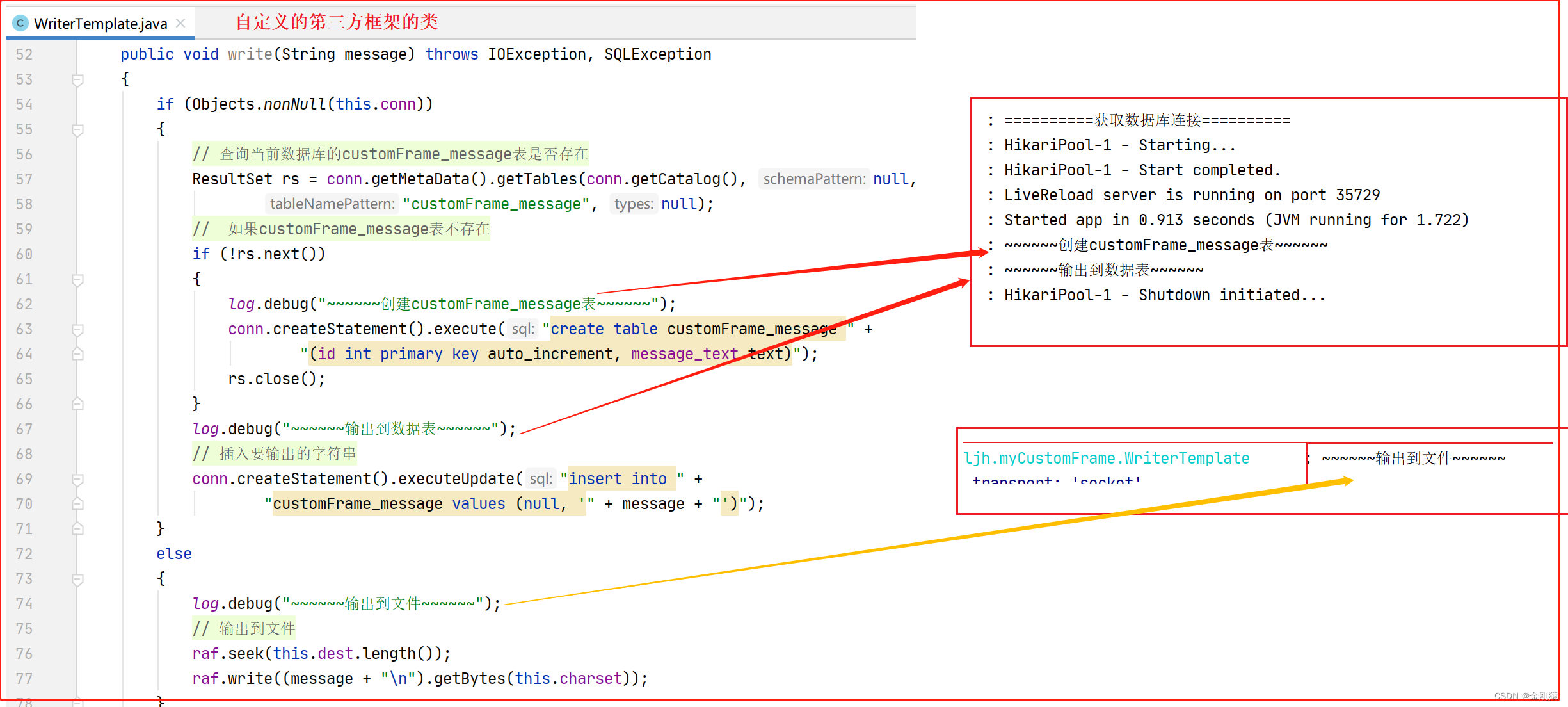The image size is (1568, 707).
Task: Click the 'types:' parameter hint
Action: click(x=634, y=204)
